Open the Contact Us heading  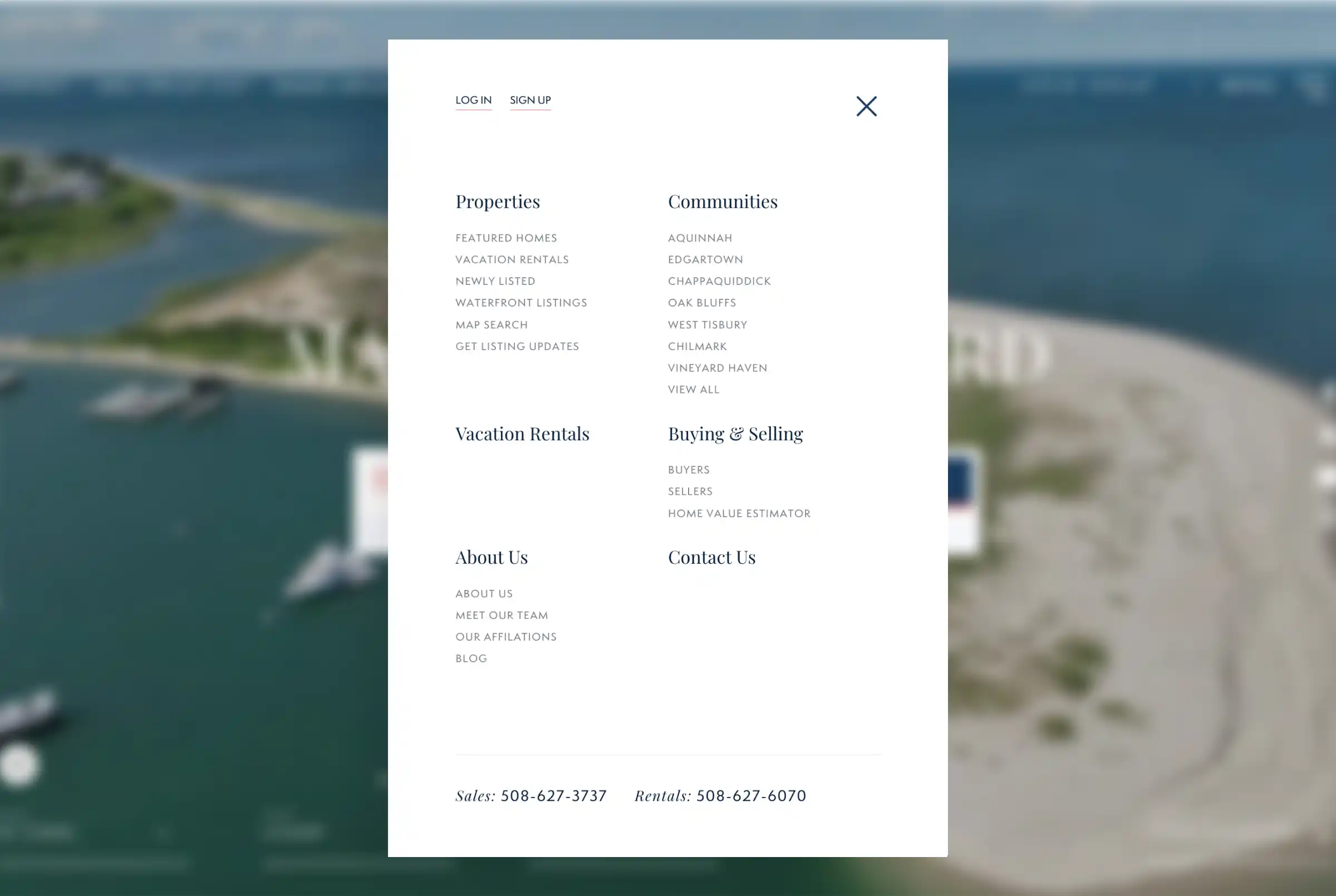point(712,557)
